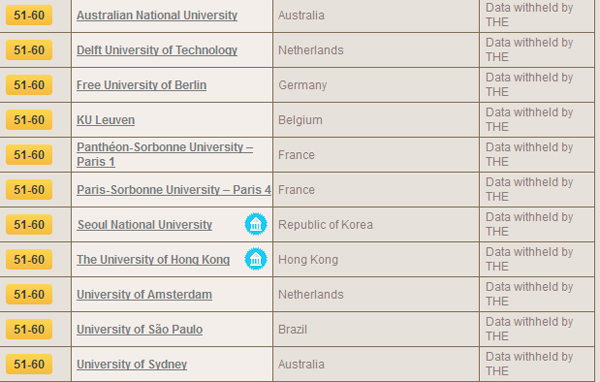The width and height of the screenshot is (600, 382).
Task: Open the University of Sydney link
Action: (x=132, y=364)
